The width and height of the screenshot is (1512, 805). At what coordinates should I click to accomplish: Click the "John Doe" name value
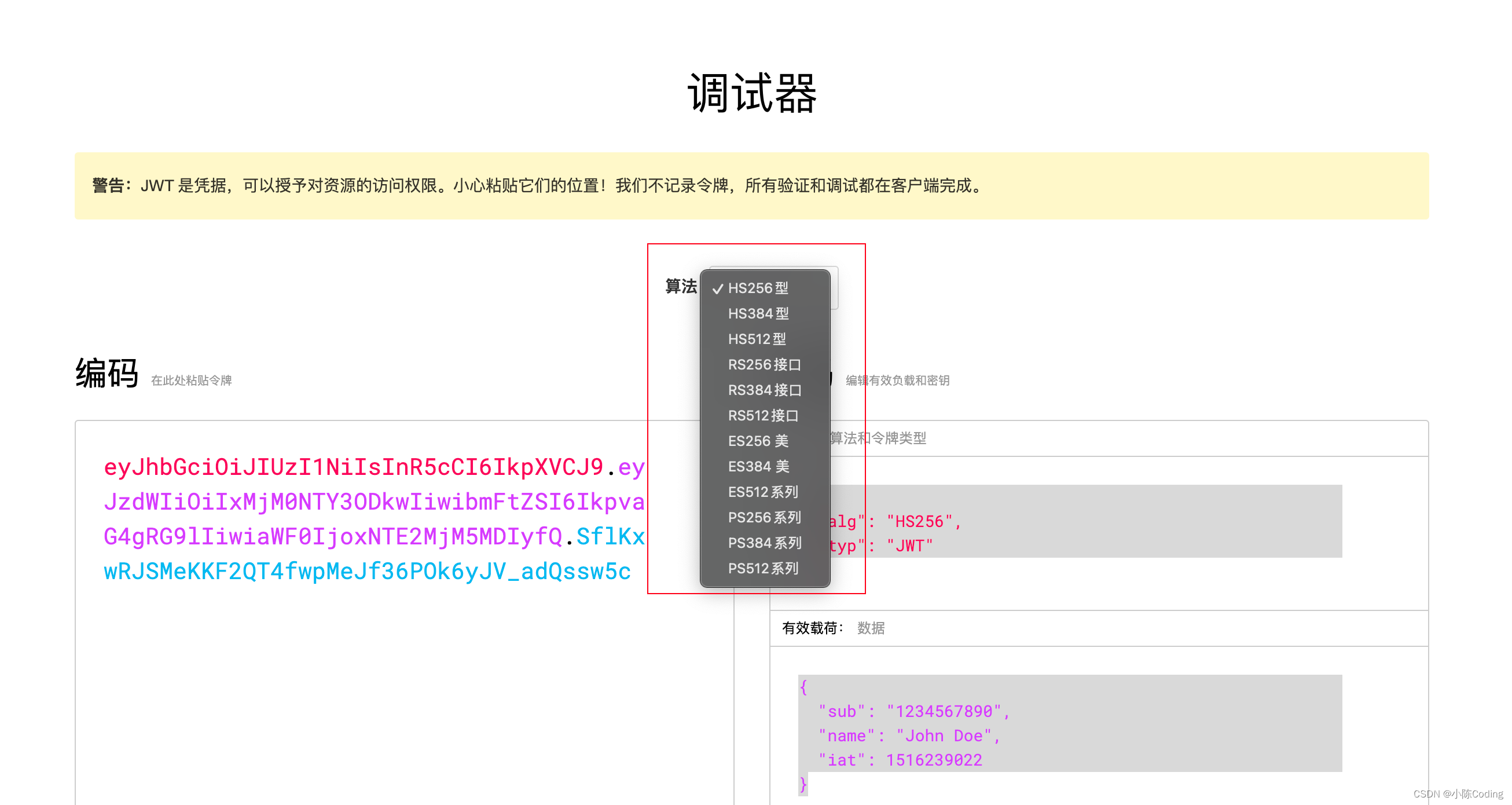[x=944, y=736]
